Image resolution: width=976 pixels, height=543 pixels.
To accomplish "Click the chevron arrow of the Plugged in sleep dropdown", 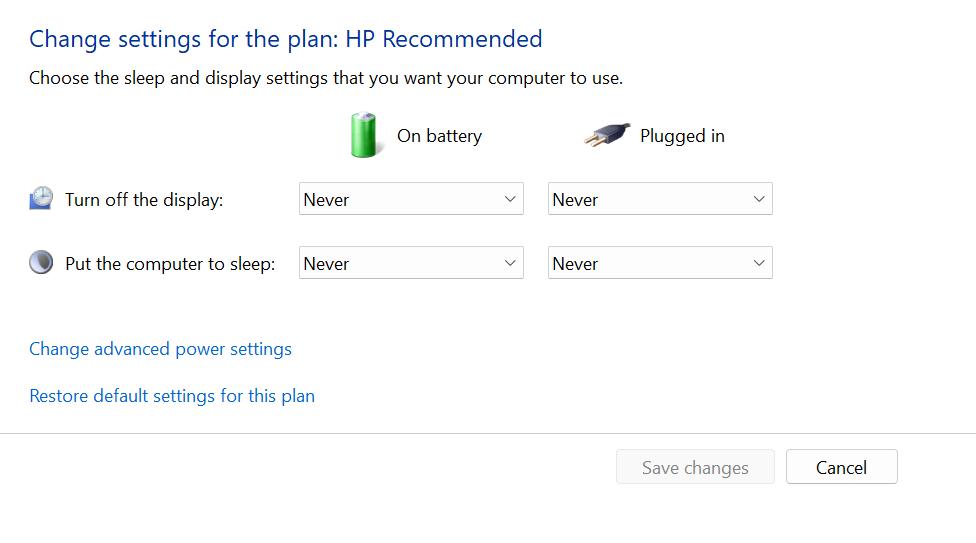I will (x=759, y=263).
